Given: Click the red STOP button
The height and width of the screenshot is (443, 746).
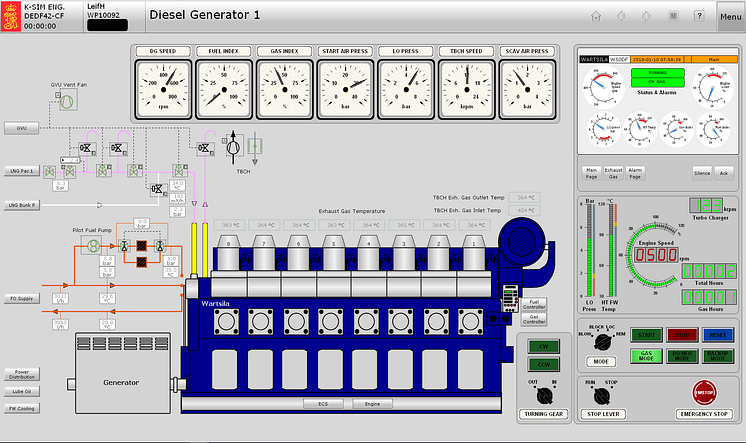Looking at the screenshot, I should tap(682, 335).
